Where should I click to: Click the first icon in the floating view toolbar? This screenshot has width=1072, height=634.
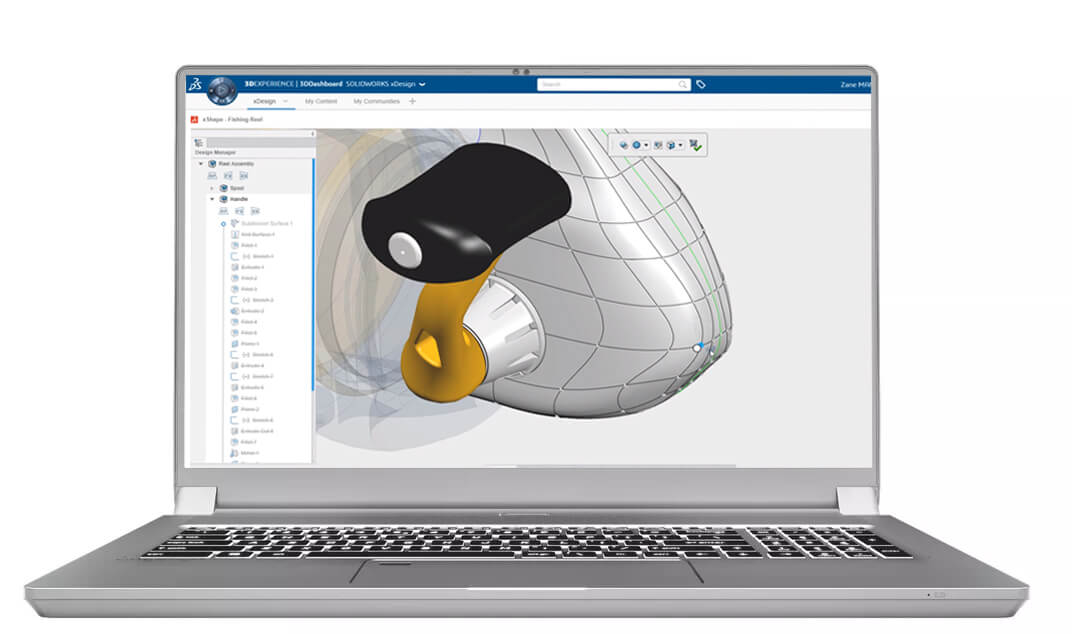(623, 145)
